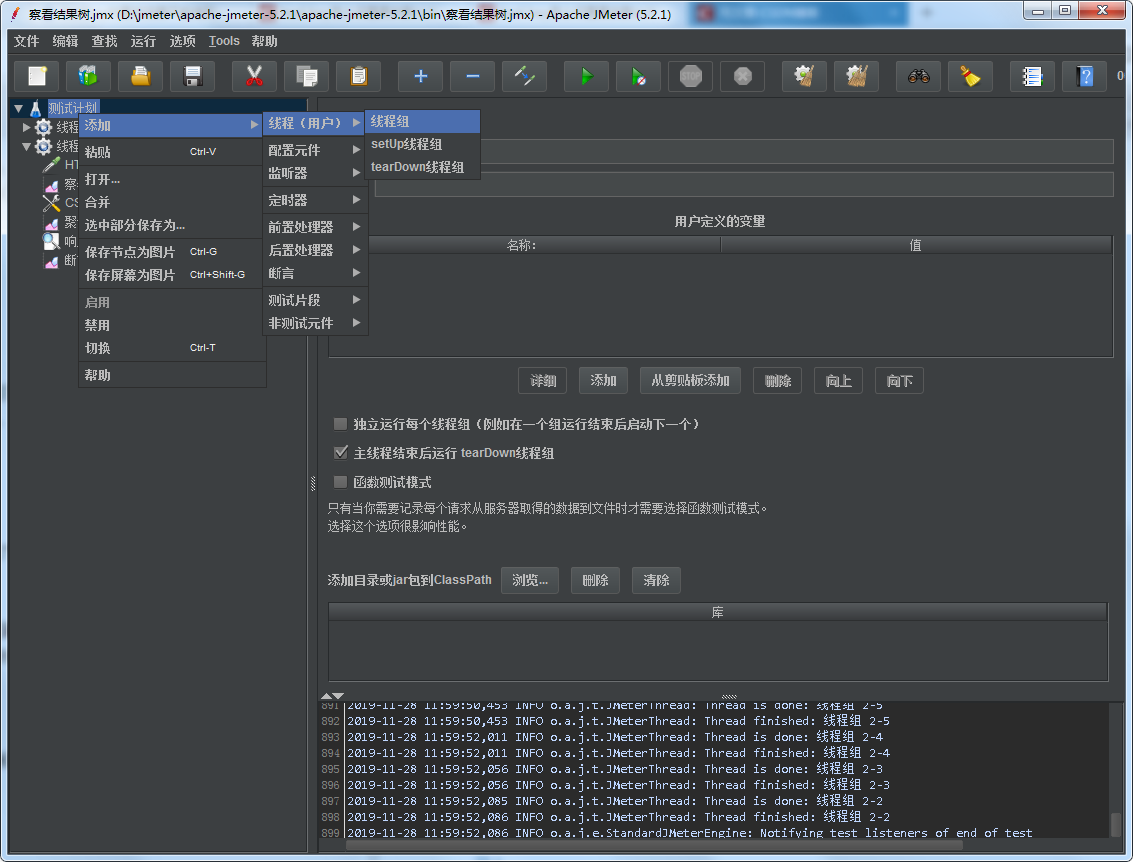Click the log panel vertical scrollbar

tap(1116, 824)
